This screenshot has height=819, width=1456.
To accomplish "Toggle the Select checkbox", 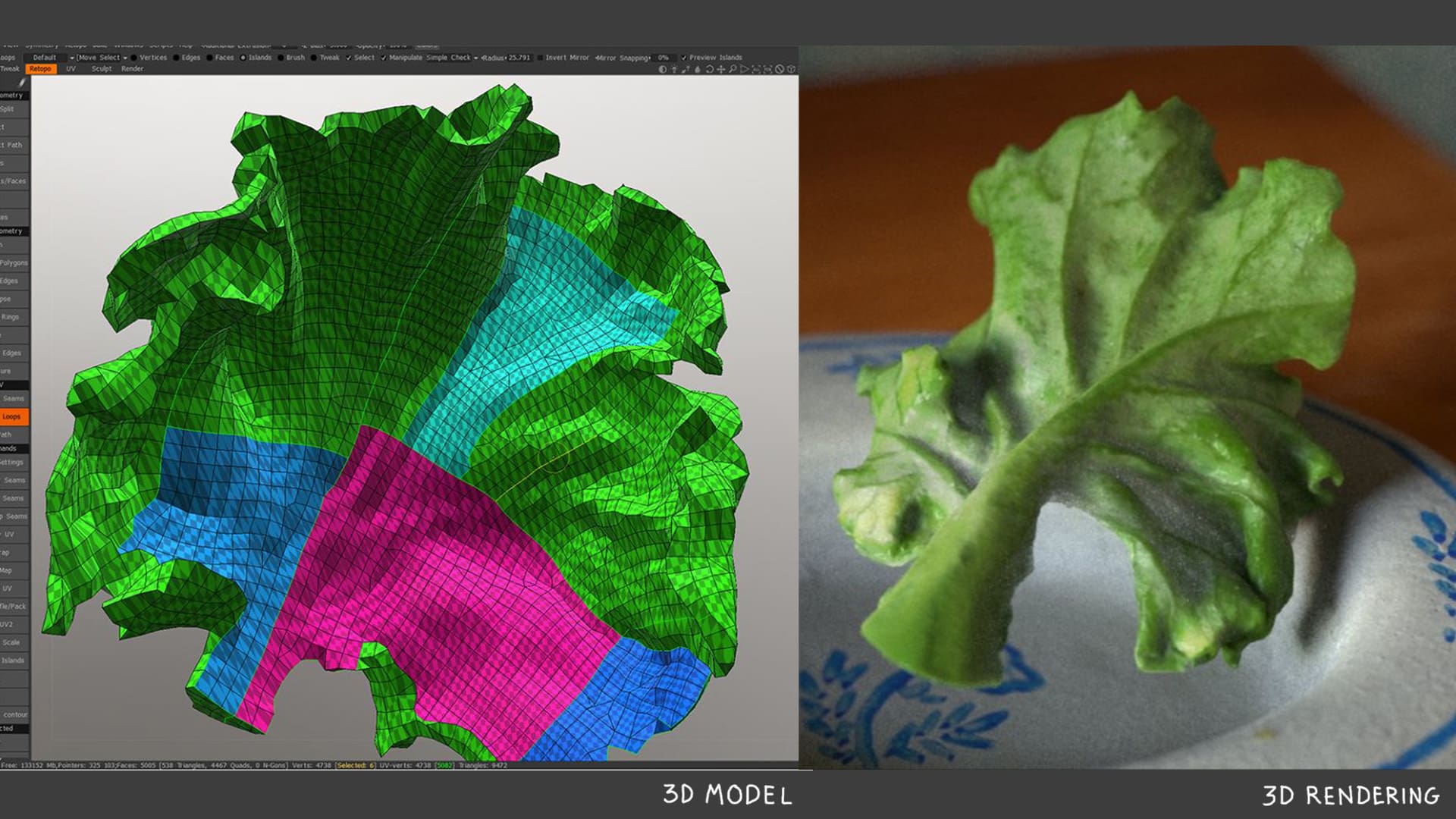I will point(360,58).
